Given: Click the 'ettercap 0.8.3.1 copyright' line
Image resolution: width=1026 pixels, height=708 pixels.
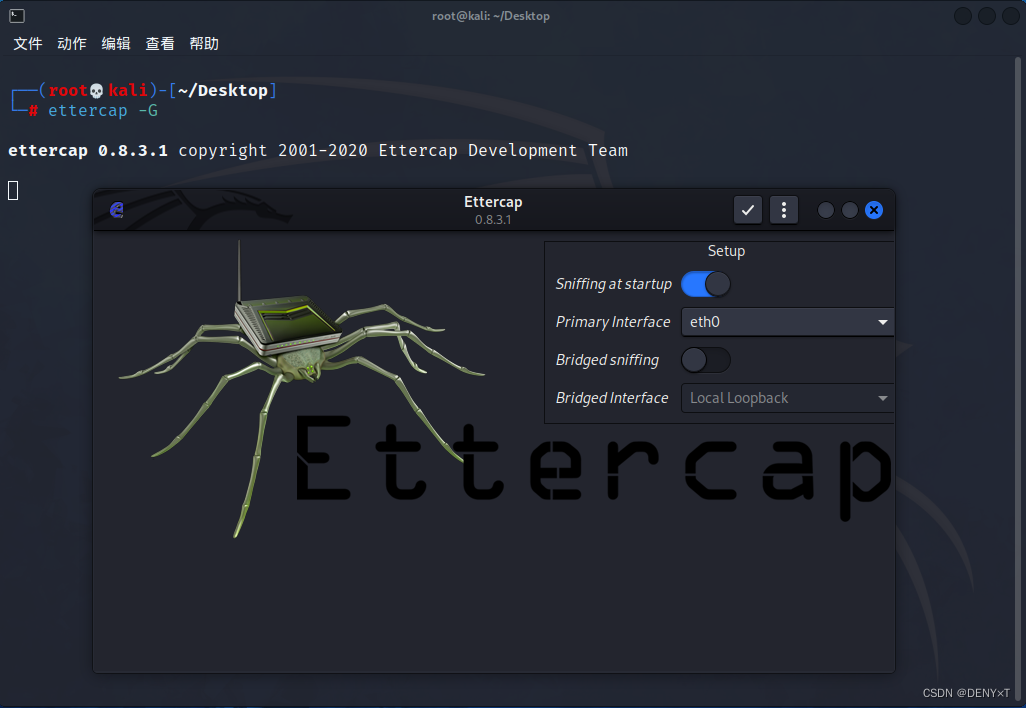Looking at the screenshot, I should click(318, 150).
